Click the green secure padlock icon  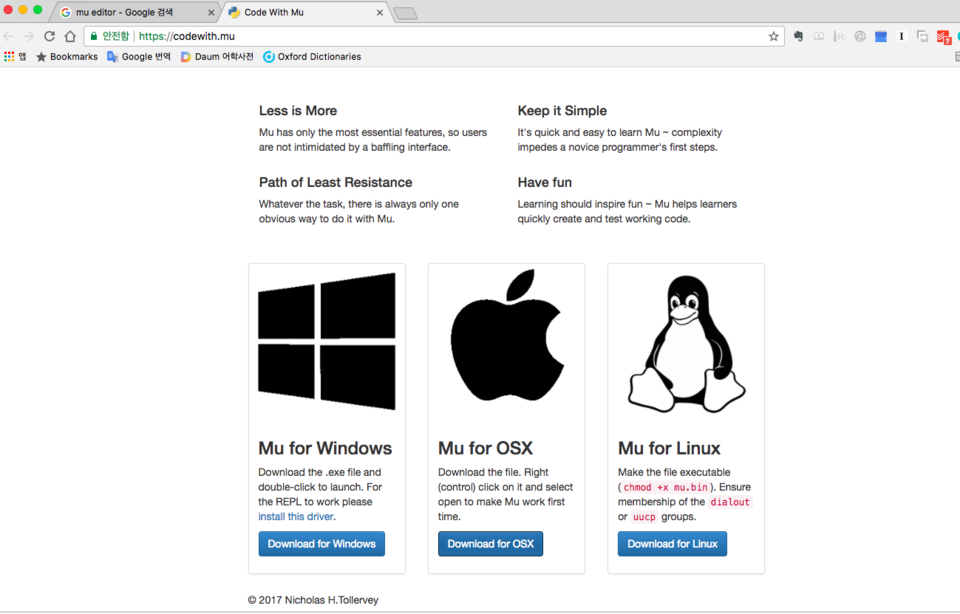(x=94, y=36)
